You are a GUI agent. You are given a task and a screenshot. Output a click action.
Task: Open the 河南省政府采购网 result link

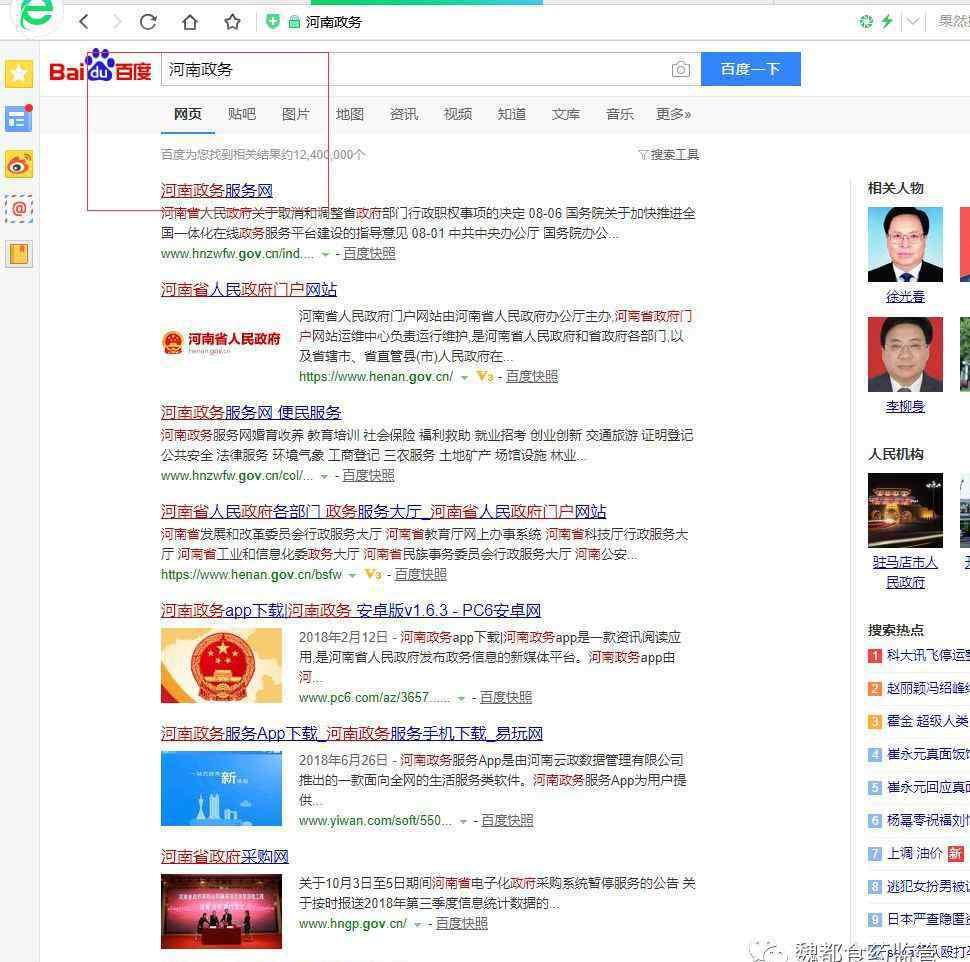(x=225, y=856)
